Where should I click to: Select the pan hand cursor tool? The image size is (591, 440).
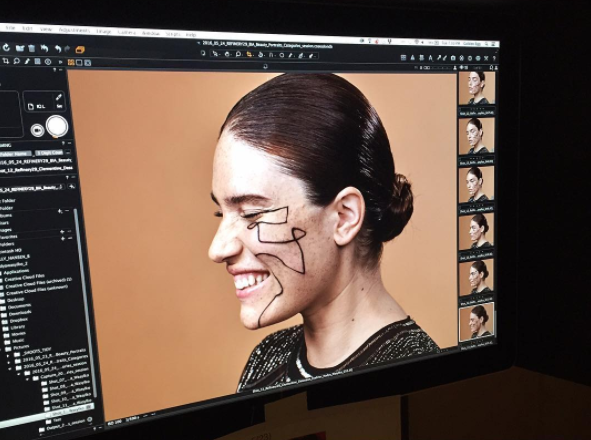(x=227, y=54)
